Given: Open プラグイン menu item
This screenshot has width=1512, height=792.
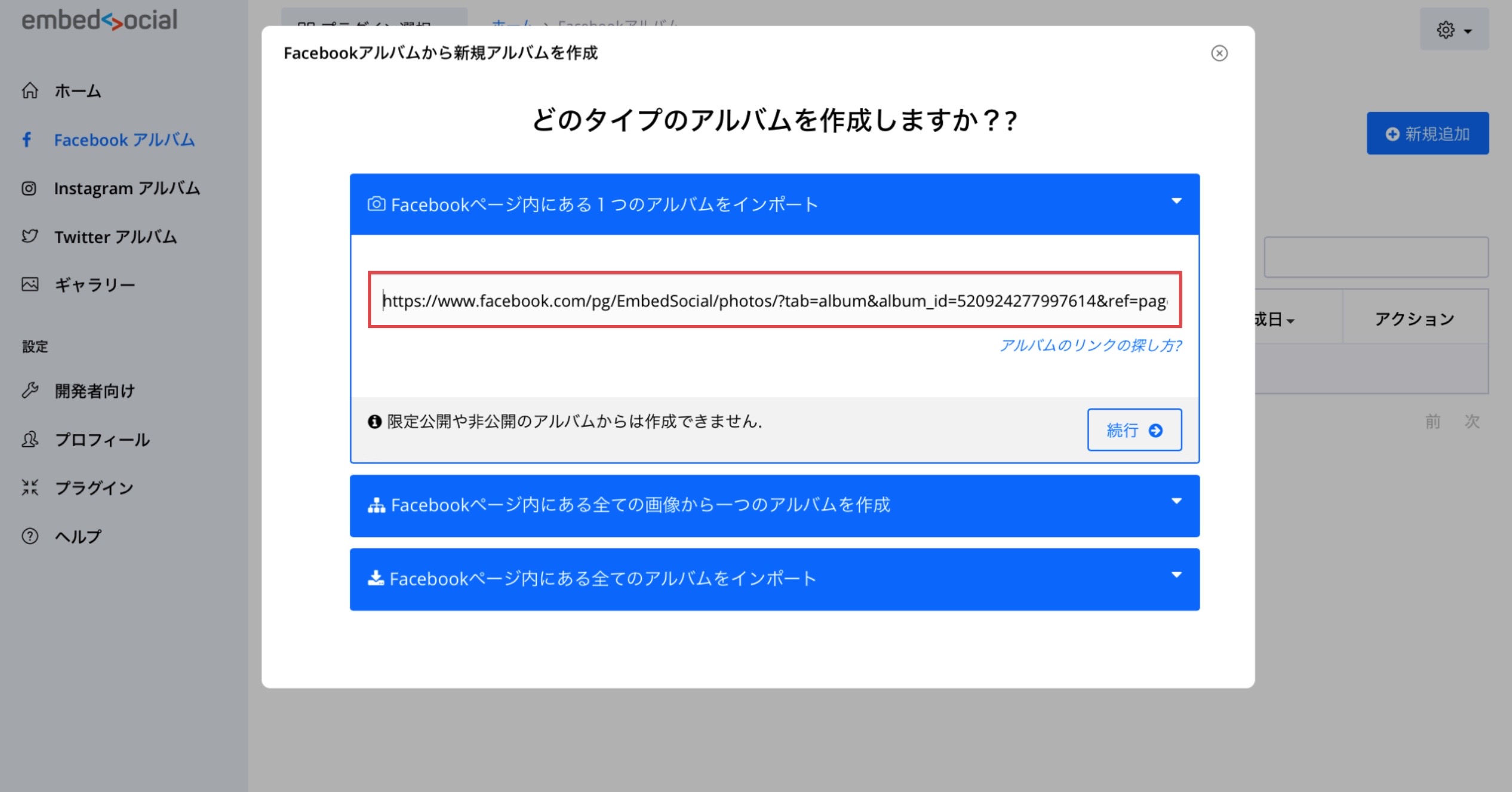Looking at the screenshot, I should tap(94, 488).
